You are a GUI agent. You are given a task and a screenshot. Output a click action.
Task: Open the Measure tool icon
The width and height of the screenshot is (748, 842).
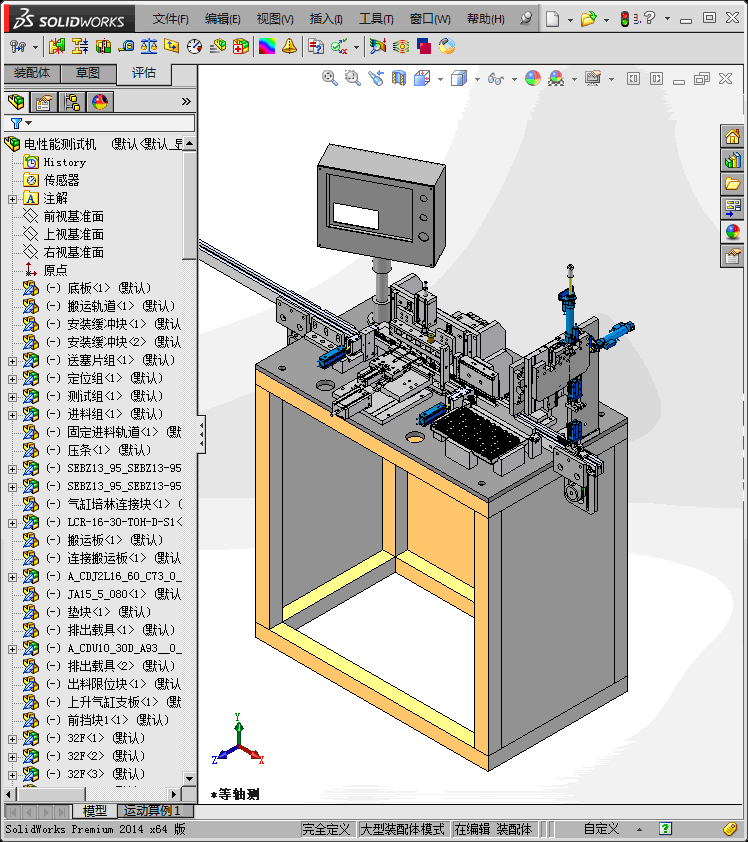pyautogui.click(x=126, y=47)
